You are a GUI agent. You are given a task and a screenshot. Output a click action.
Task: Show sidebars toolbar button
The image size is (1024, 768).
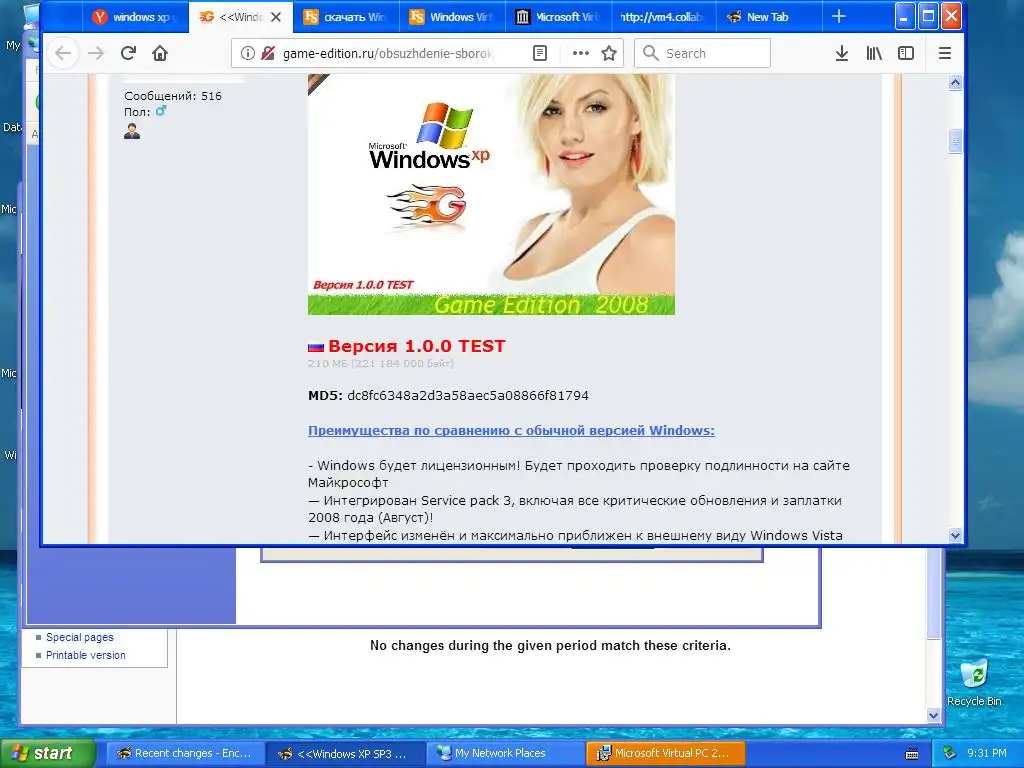(x=906, y=53)
